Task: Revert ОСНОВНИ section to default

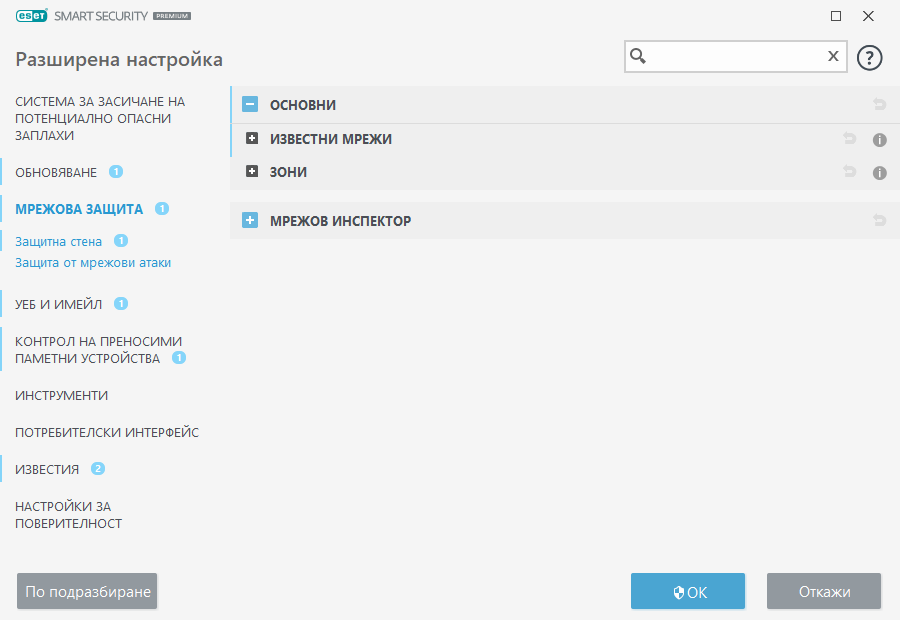Action: 879,104
